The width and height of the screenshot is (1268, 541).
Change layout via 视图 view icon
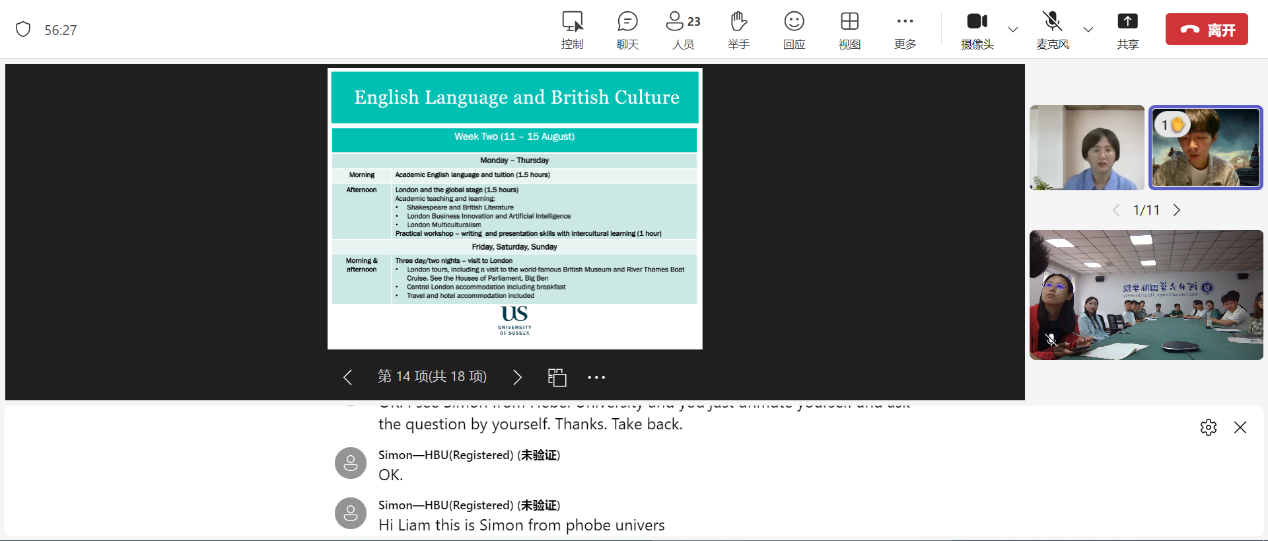(x=849, y=30)
